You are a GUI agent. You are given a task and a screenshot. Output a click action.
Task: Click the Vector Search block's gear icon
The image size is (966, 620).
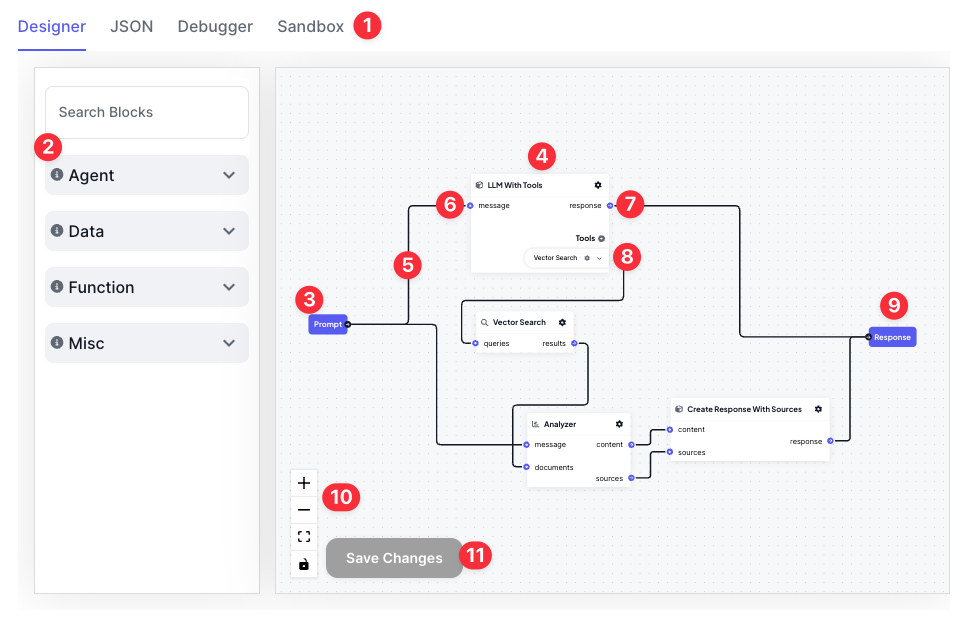tap(562, 322)
